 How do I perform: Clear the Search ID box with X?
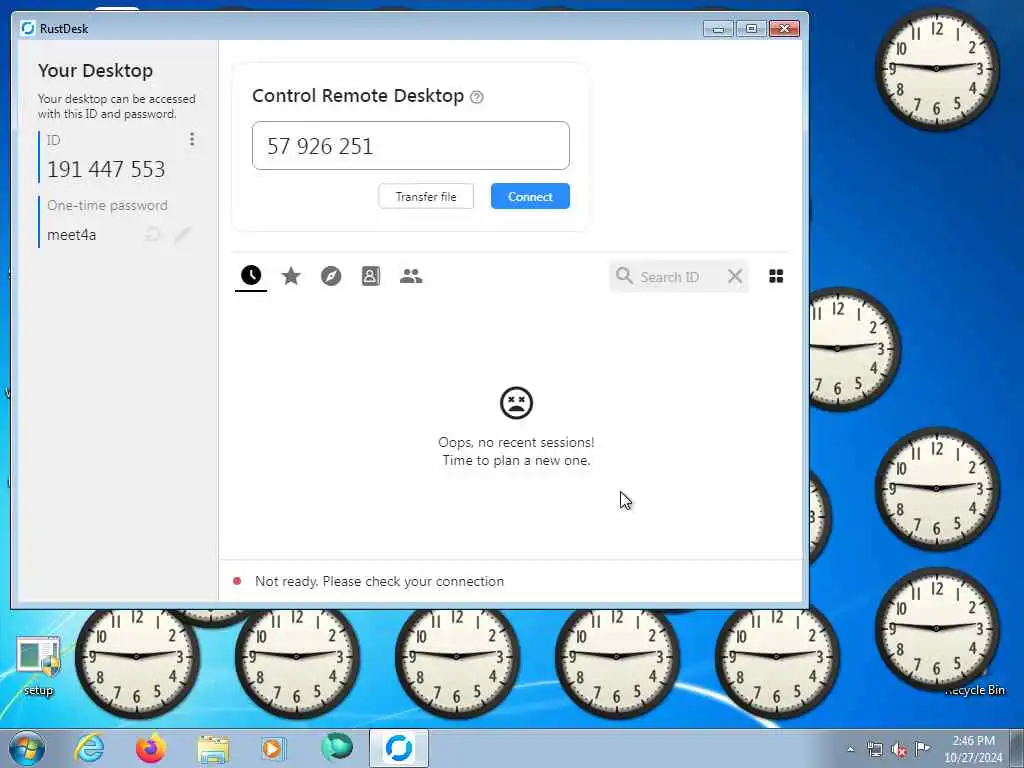[x=735, y=276]
